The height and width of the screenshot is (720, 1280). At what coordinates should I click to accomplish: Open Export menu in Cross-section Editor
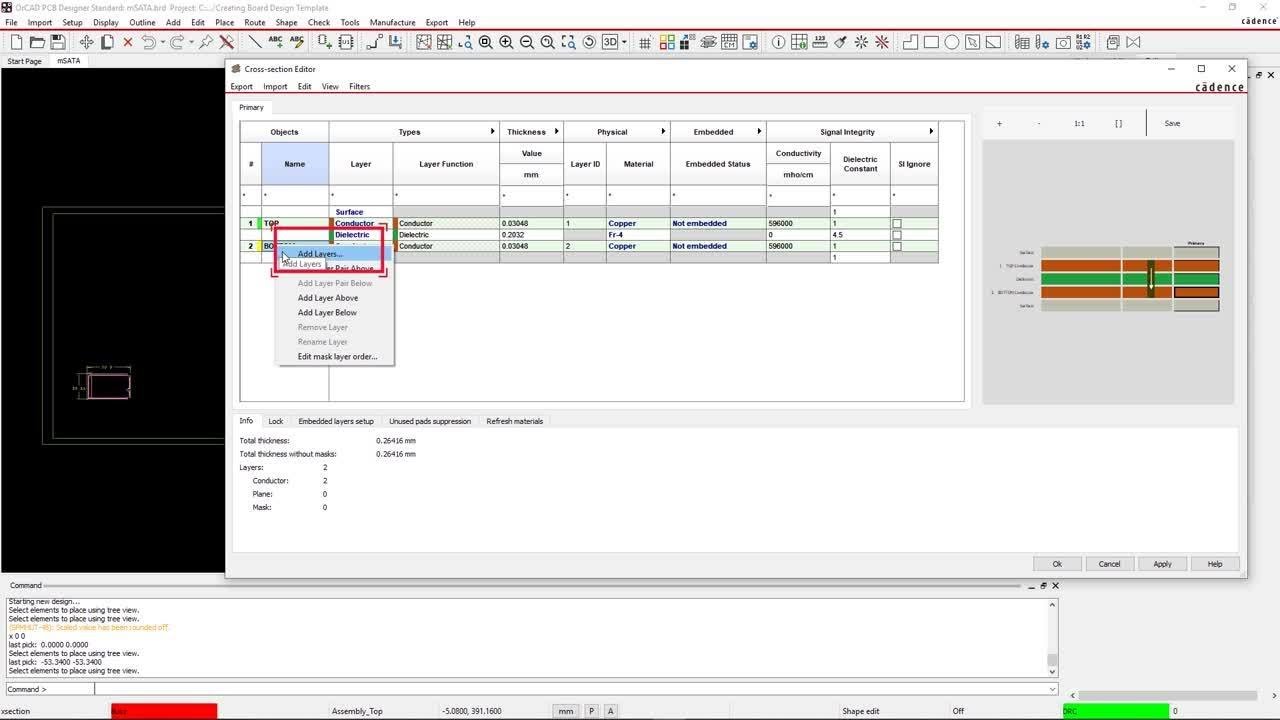tap(242, 87)
